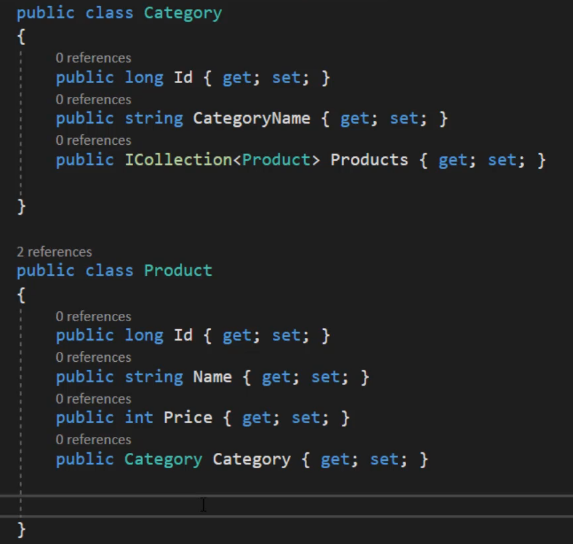The width and height of the screenshot is (573, 544).
Task: Place cursor on the empty highlighted line
Action: (x=286, y=506)
